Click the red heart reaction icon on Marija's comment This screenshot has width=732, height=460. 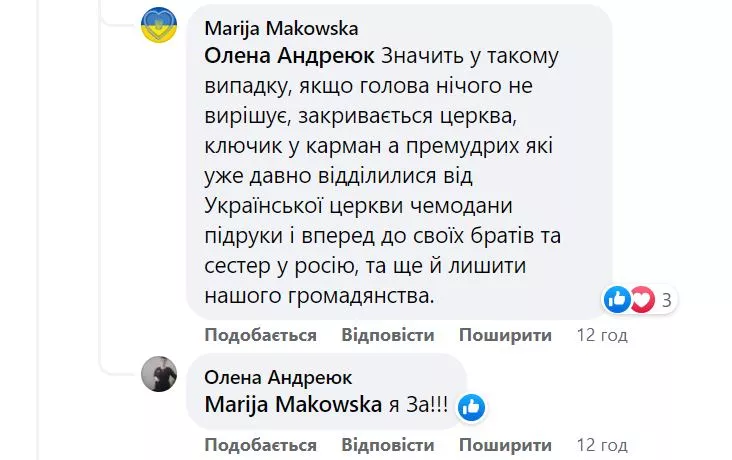(641, 298)
